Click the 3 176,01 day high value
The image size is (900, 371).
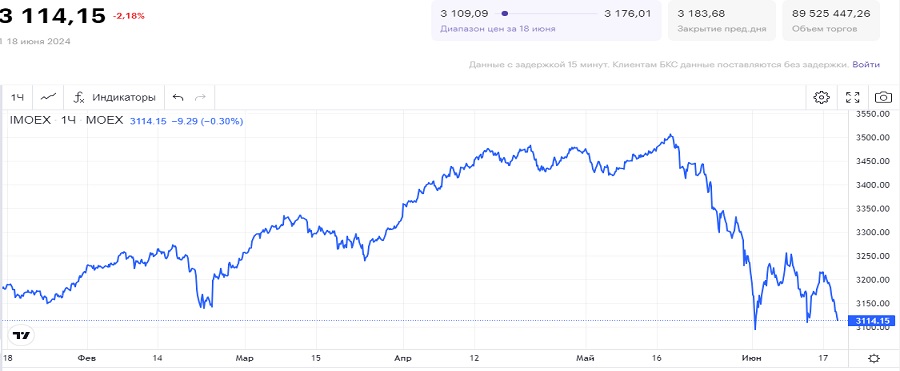[628, 13]
